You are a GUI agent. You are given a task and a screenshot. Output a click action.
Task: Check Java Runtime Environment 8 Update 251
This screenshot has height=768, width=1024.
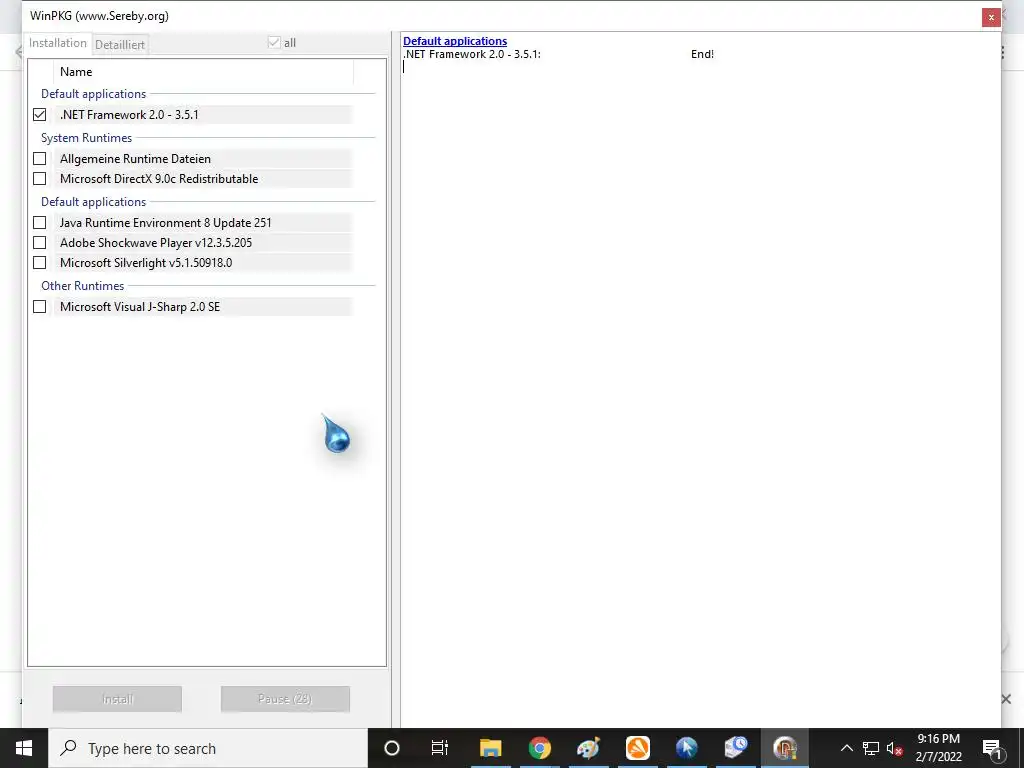pos(40,223)
